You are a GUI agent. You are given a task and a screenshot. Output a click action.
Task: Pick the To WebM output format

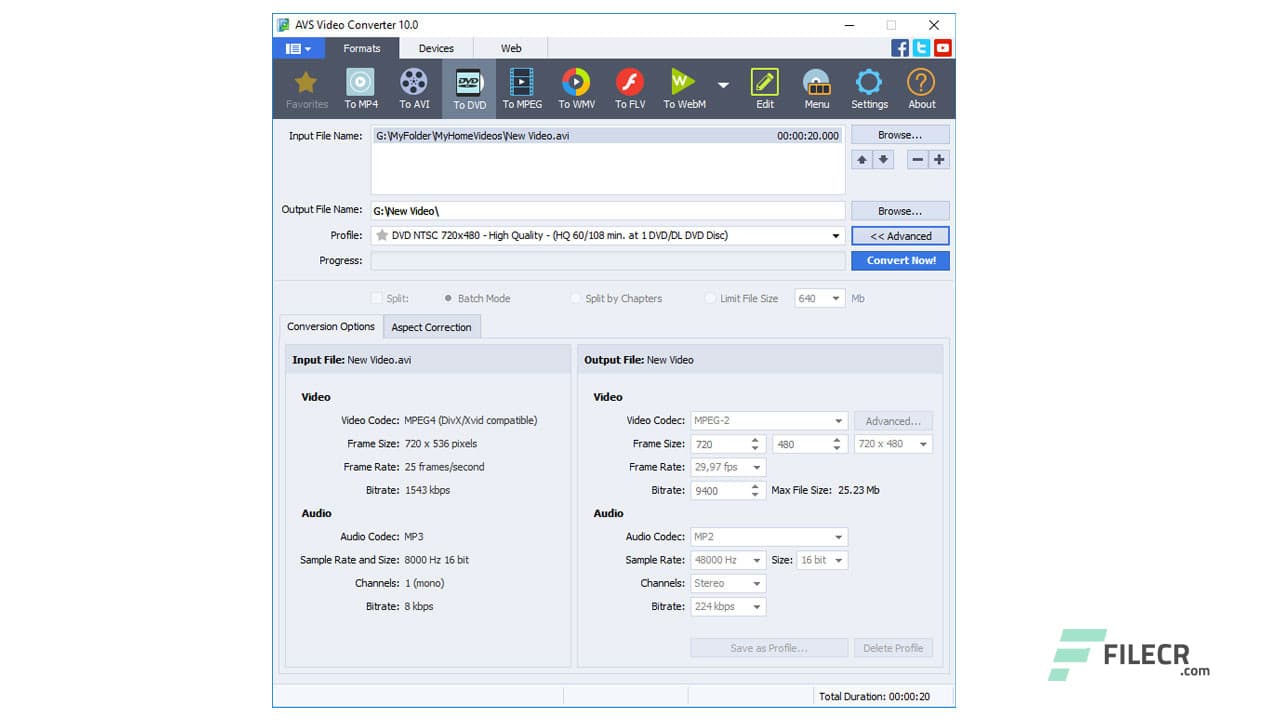pos(684,88)
